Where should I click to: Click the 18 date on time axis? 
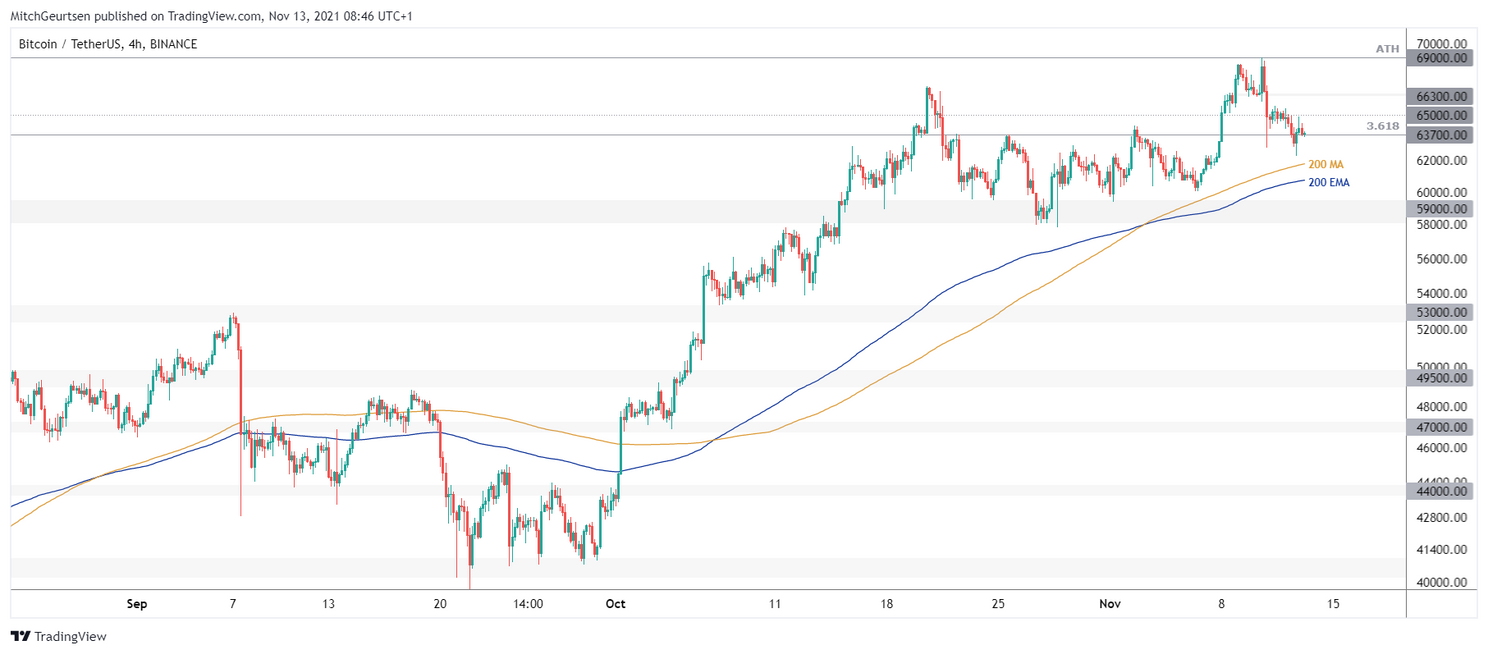point(887,604)
